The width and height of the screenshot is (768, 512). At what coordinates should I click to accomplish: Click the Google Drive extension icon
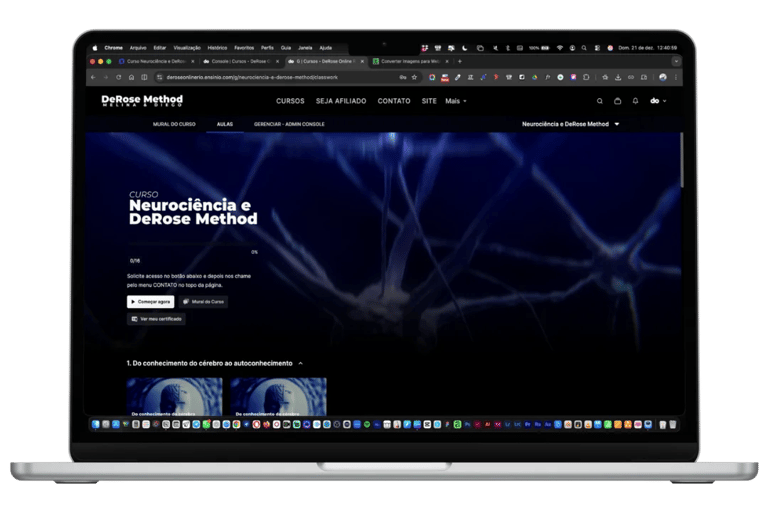[534, 77]
